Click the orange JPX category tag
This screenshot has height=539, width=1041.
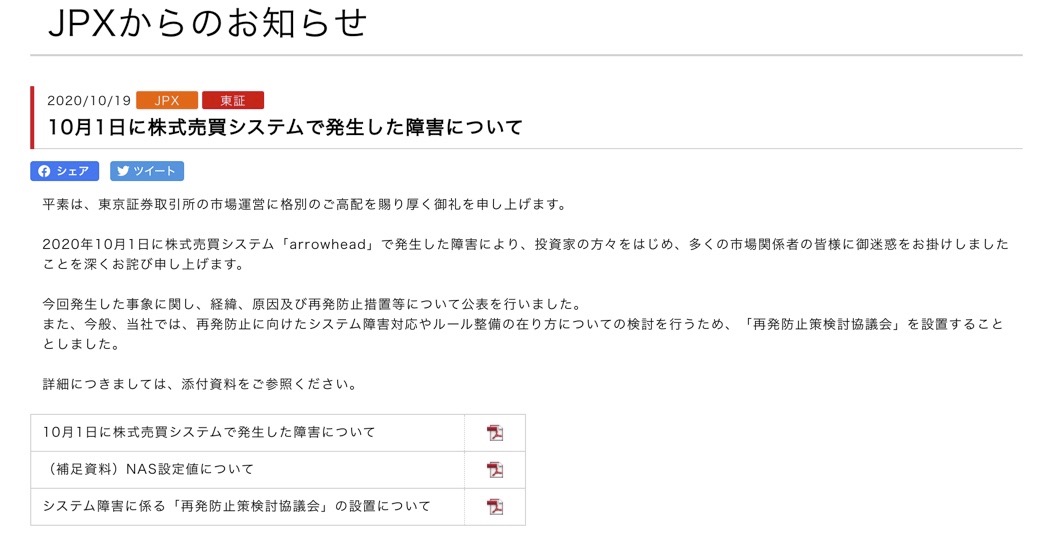(167, 100)
